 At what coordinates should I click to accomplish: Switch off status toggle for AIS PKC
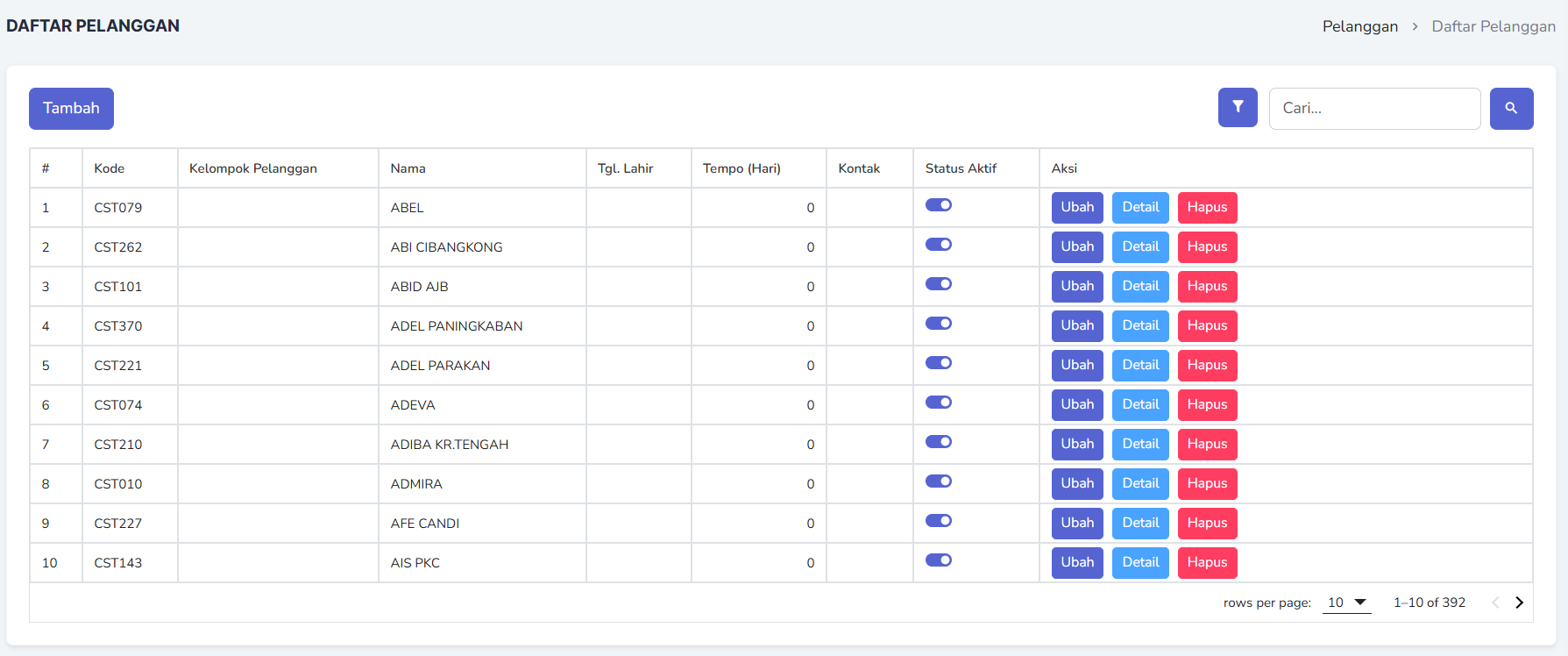[x=938, y=560]
